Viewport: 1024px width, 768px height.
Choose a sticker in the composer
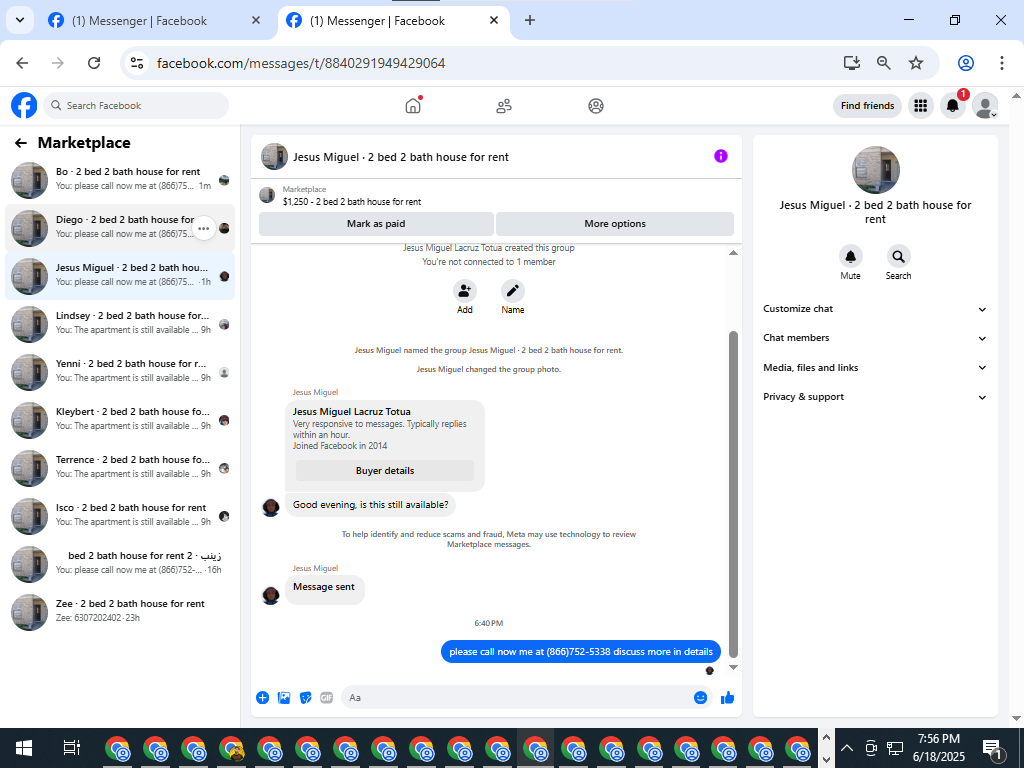click(305, 697)
